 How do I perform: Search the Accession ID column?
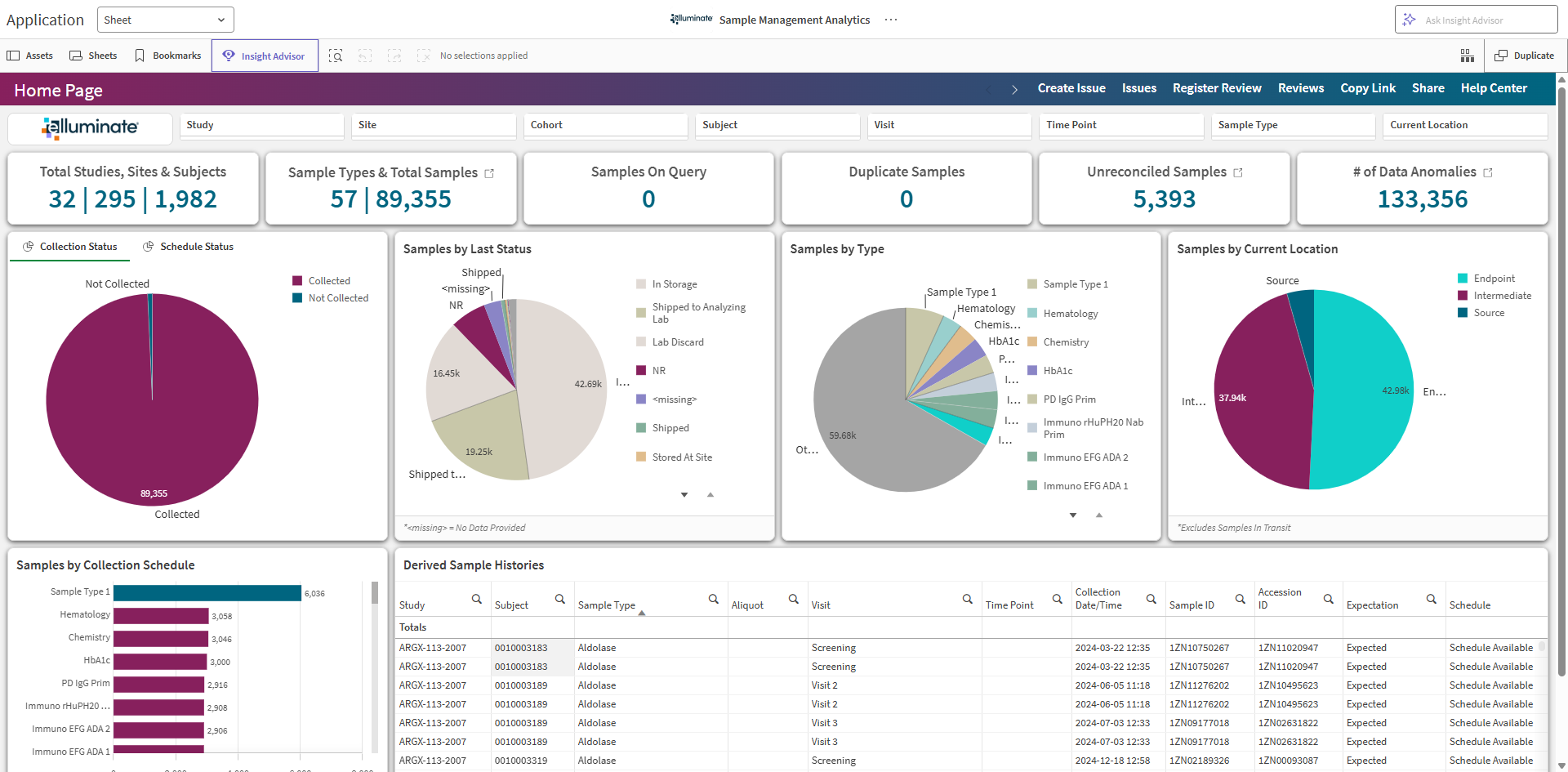pyautogui.click(x=1329, y=599)
